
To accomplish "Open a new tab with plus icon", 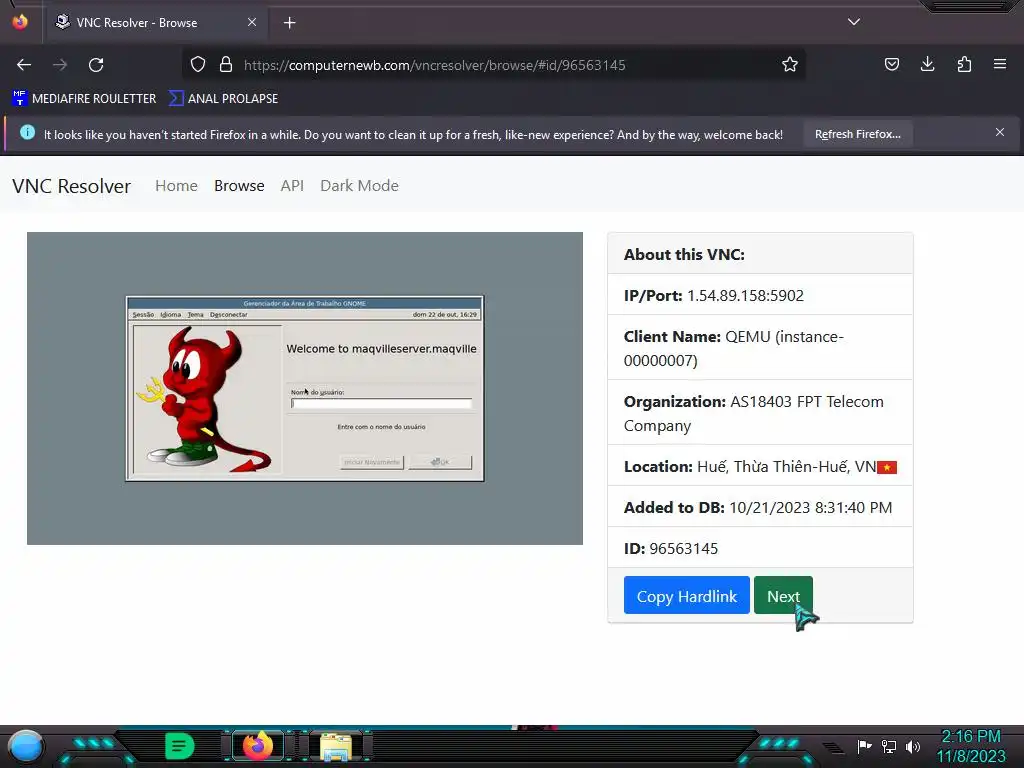I will coord(289,23).
